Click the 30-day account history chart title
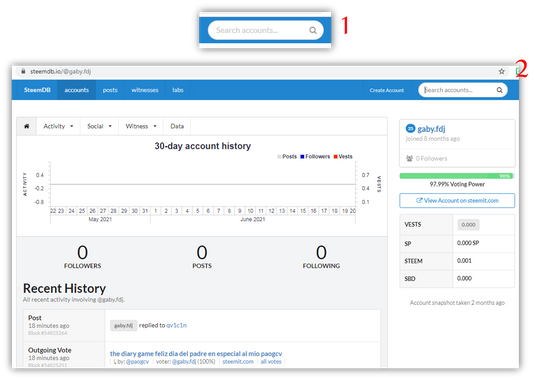The height and width of the screenshot is (380, 544). point(203,146)
